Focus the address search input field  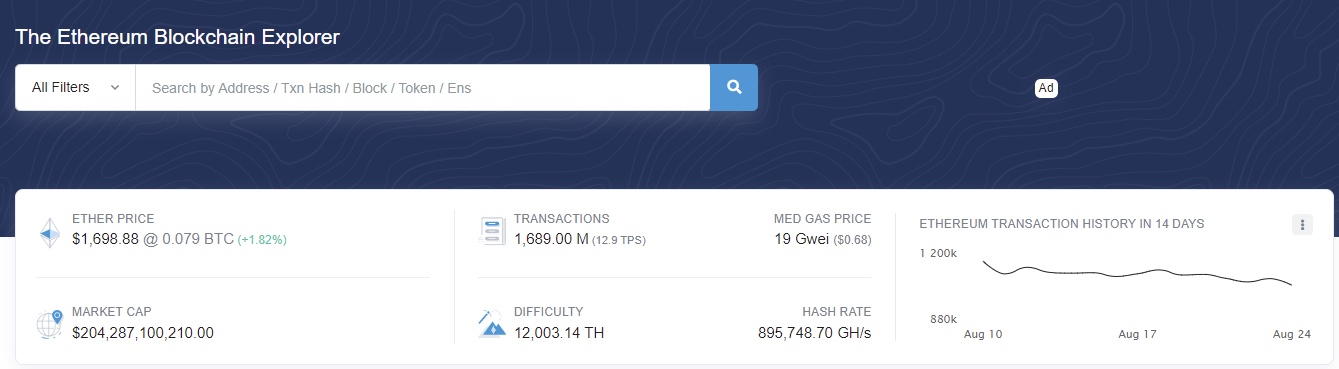(x=423, y=88)
